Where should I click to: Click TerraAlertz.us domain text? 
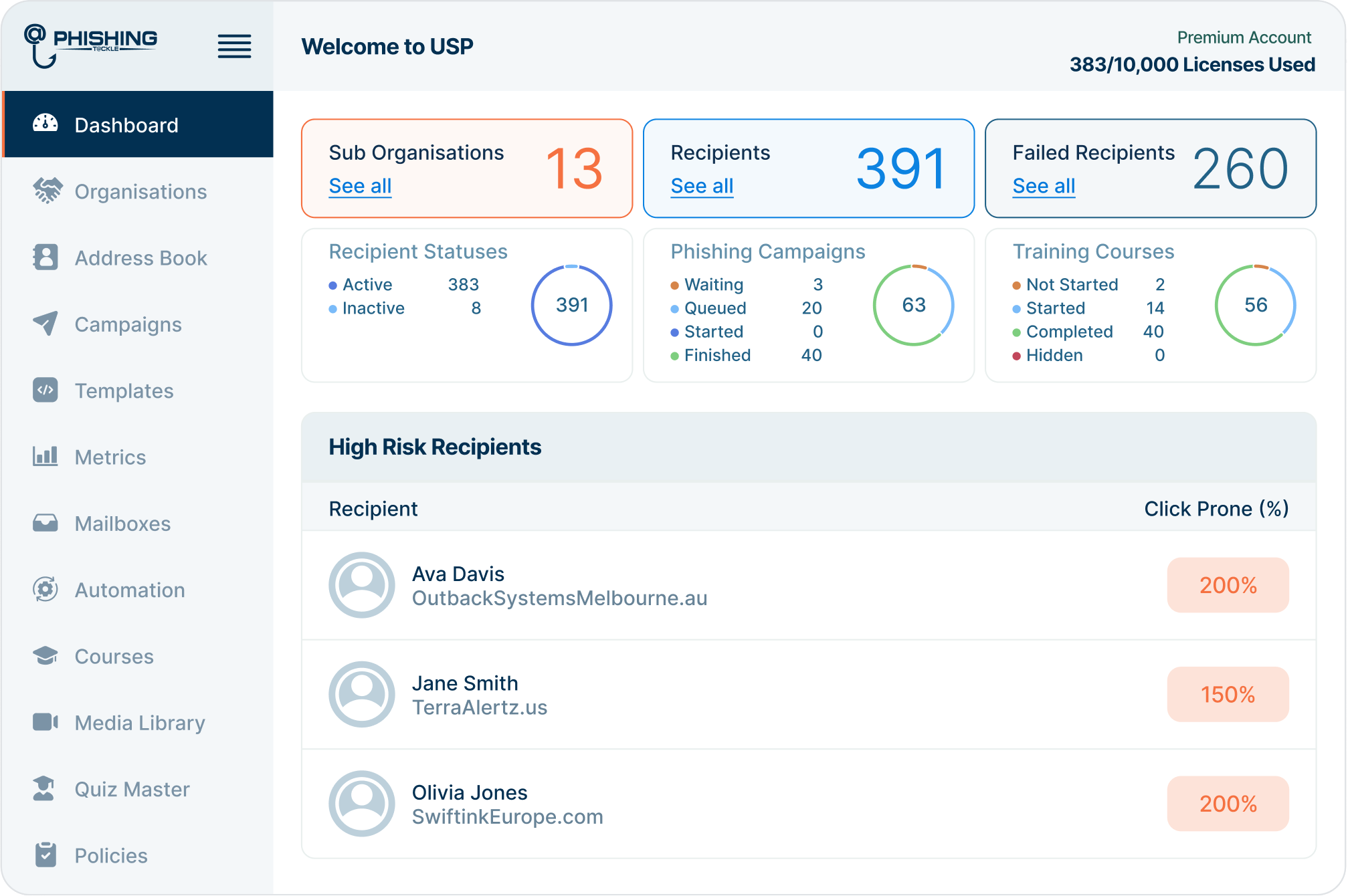(479, 707)
